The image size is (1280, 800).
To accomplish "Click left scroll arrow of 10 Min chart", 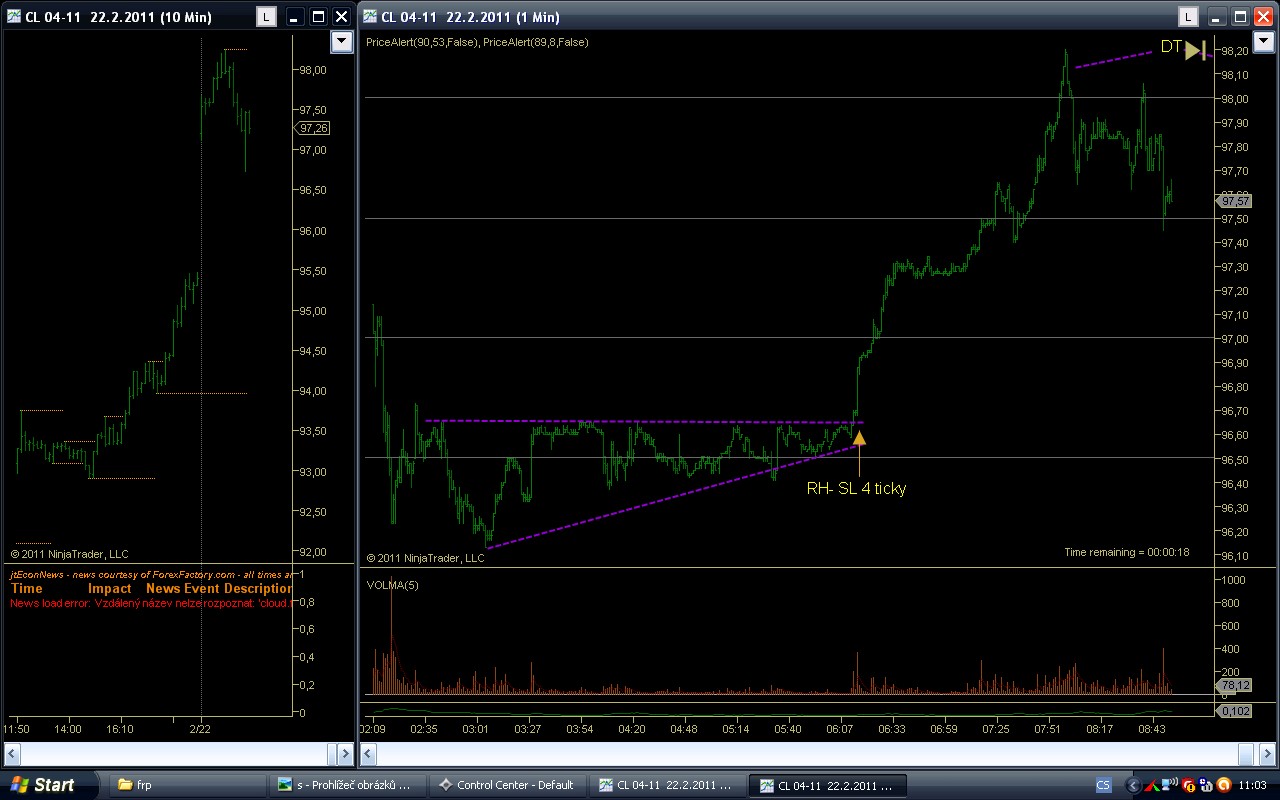I will (13, 753).
